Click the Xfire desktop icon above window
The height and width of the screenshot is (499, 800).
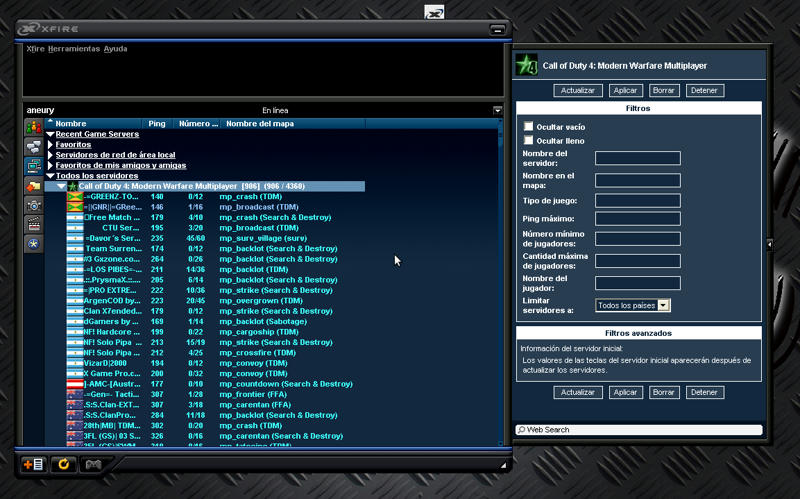(434, 12)
